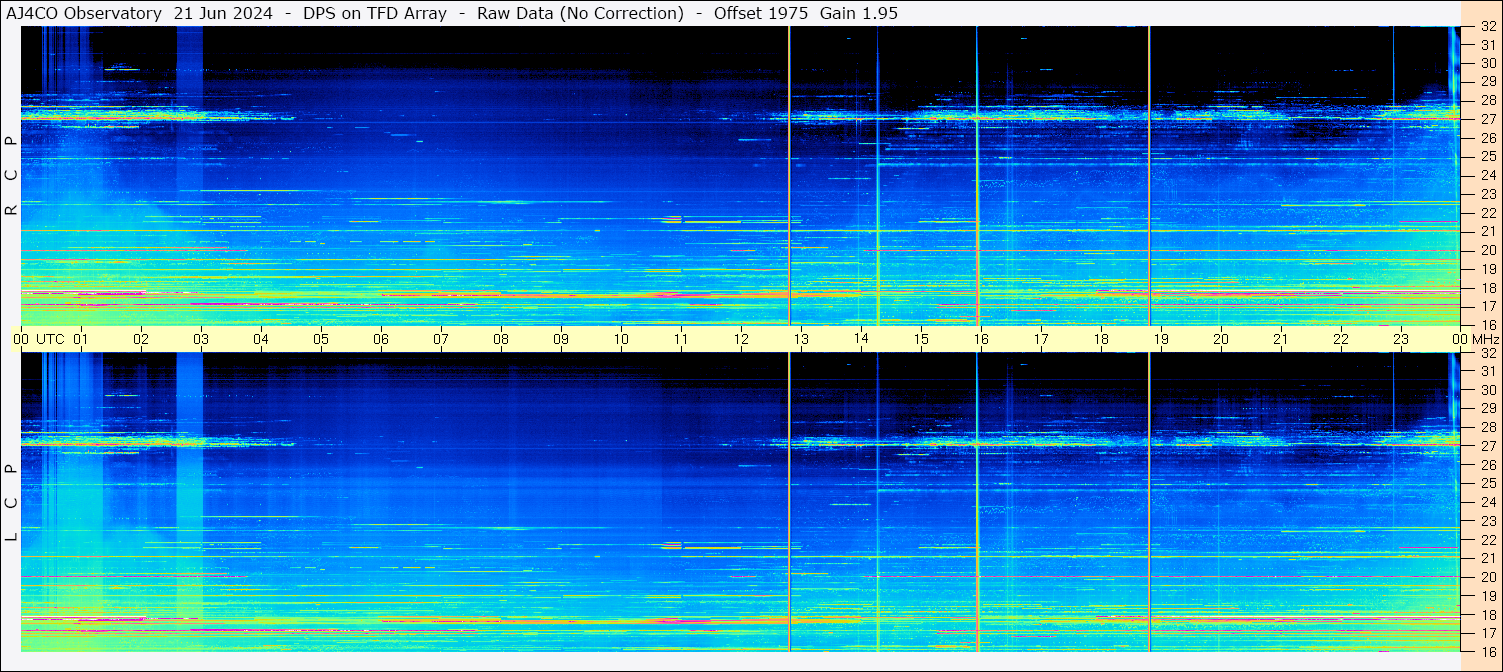This screenshot has width=1503, height=672.
Task: Select hour '06' on the time axis
Action: click(x=381, y=339)
